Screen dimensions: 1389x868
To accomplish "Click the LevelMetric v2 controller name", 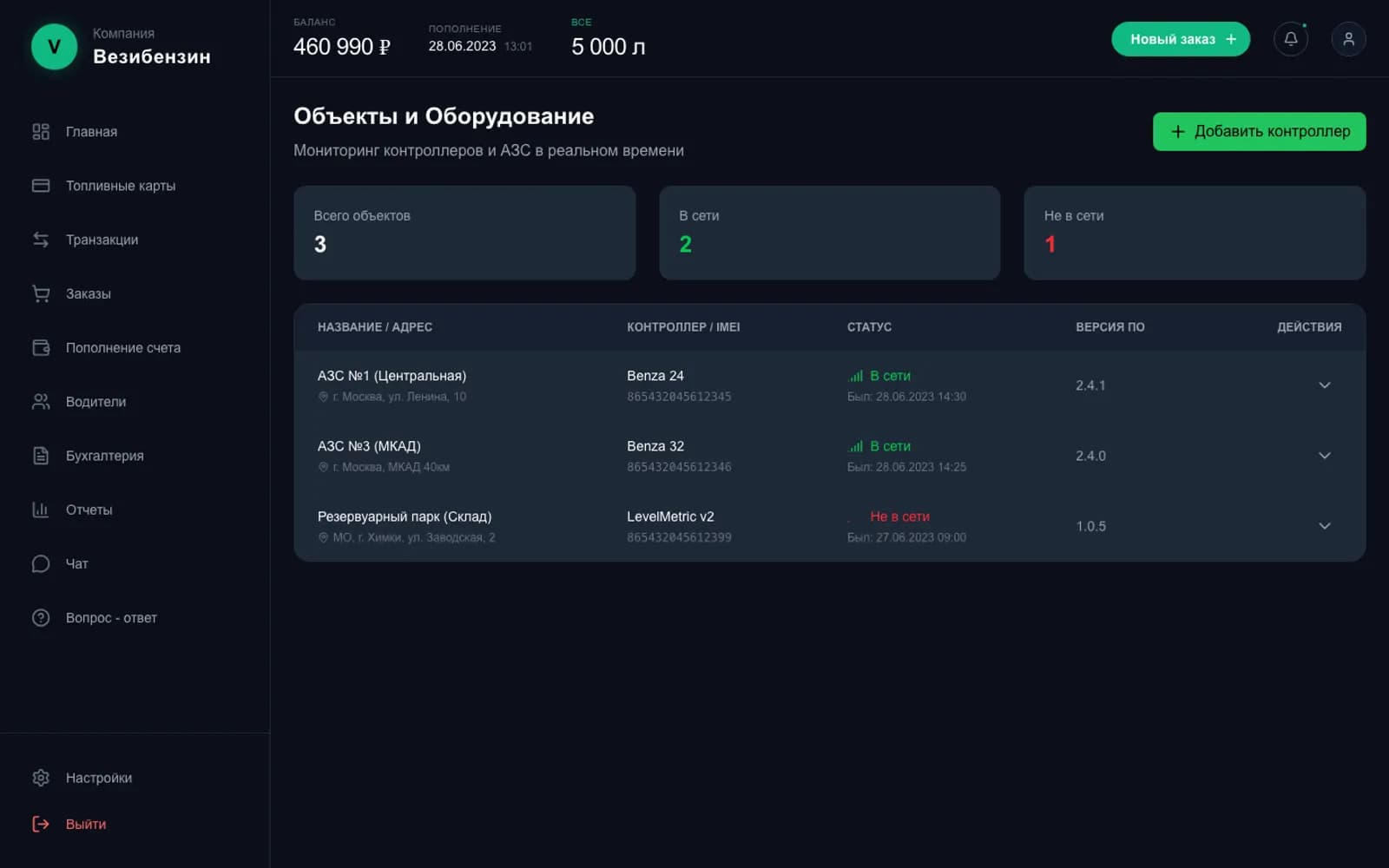I will click(670, 516).
